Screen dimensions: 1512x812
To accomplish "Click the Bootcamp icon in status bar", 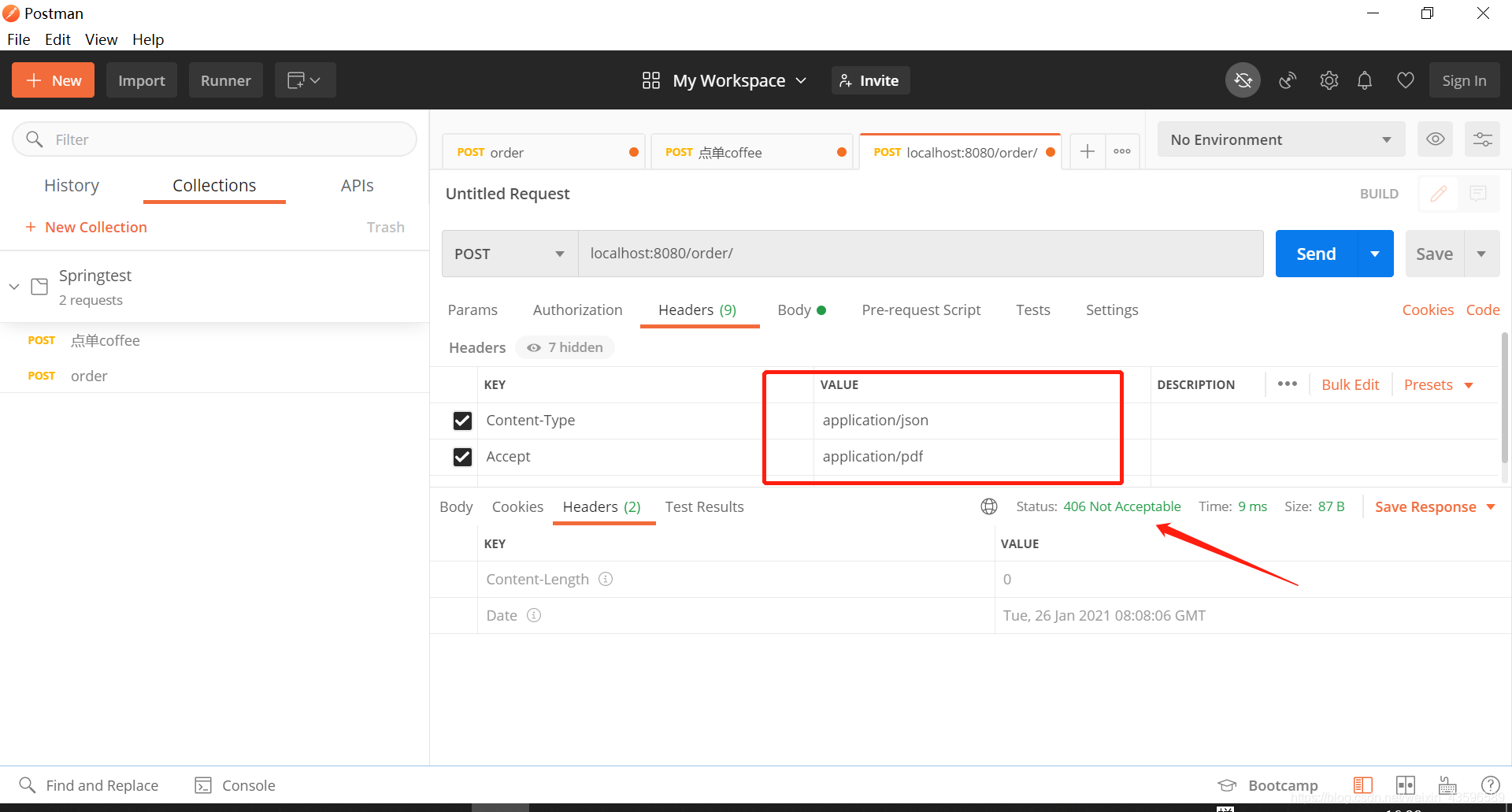I will click(x=1227, y=785).
